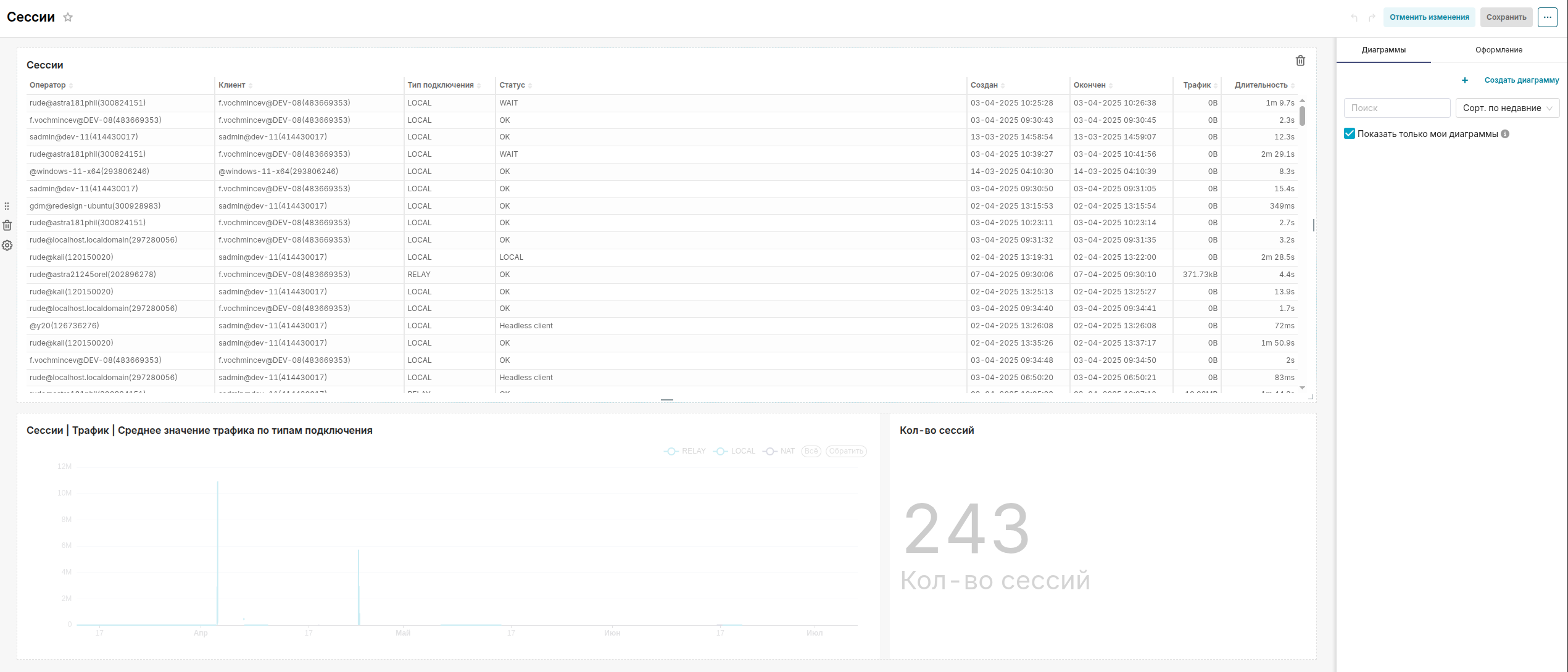Uncheck 'Показать только мои диаграммы' checkbox

[1350, 134]
